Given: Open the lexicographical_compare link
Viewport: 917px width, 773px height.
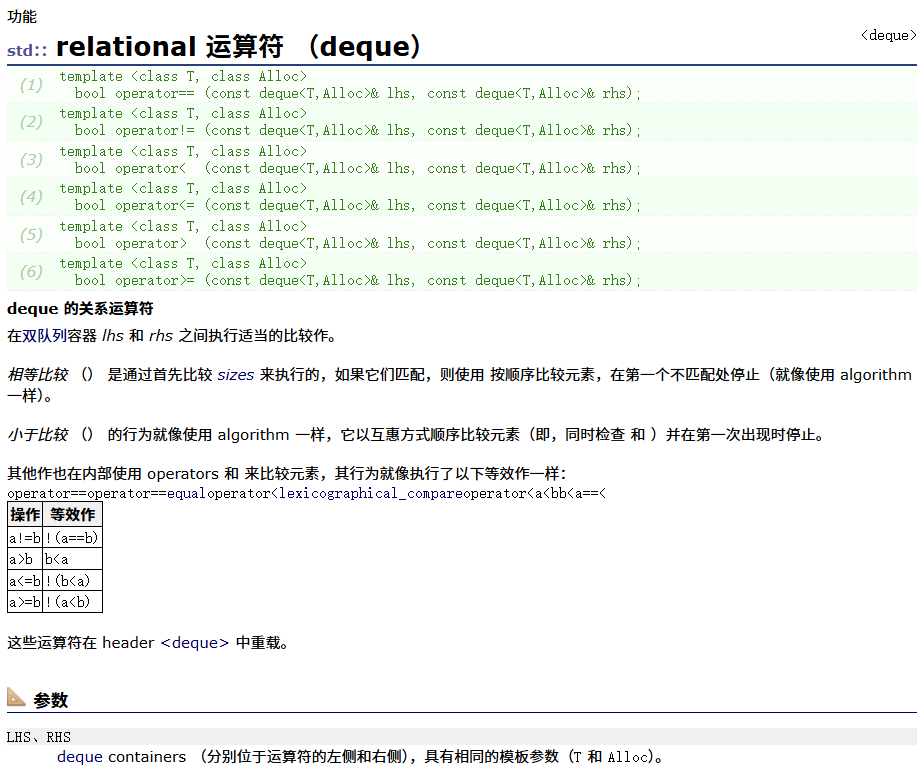Looking at the screenshot, I should tap(371, 494).
